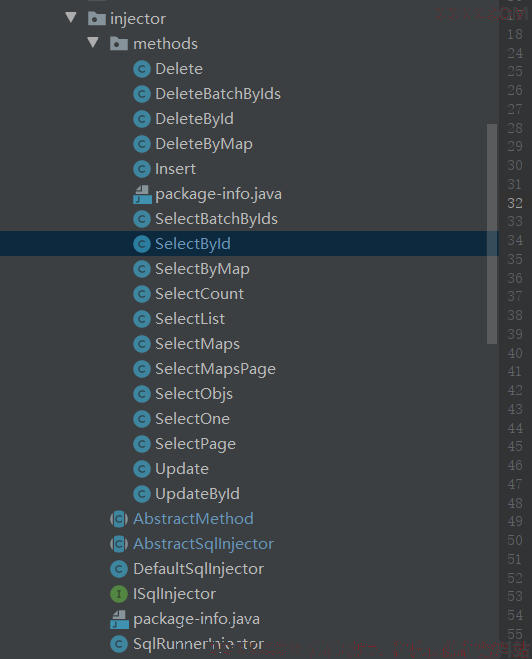This screenshot has width=532, height=659.
Task: Select the SelectMapsPage class
Action: 215,369
